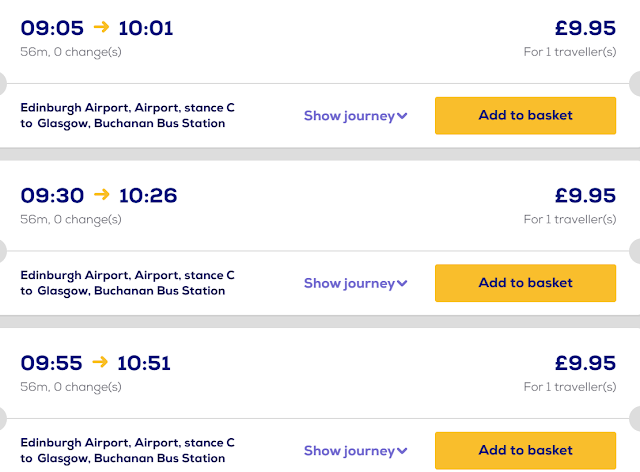The image size is (640, 472).
Task: Select the £9.95 price of 09:05 journey
Action: pos(585,28)
